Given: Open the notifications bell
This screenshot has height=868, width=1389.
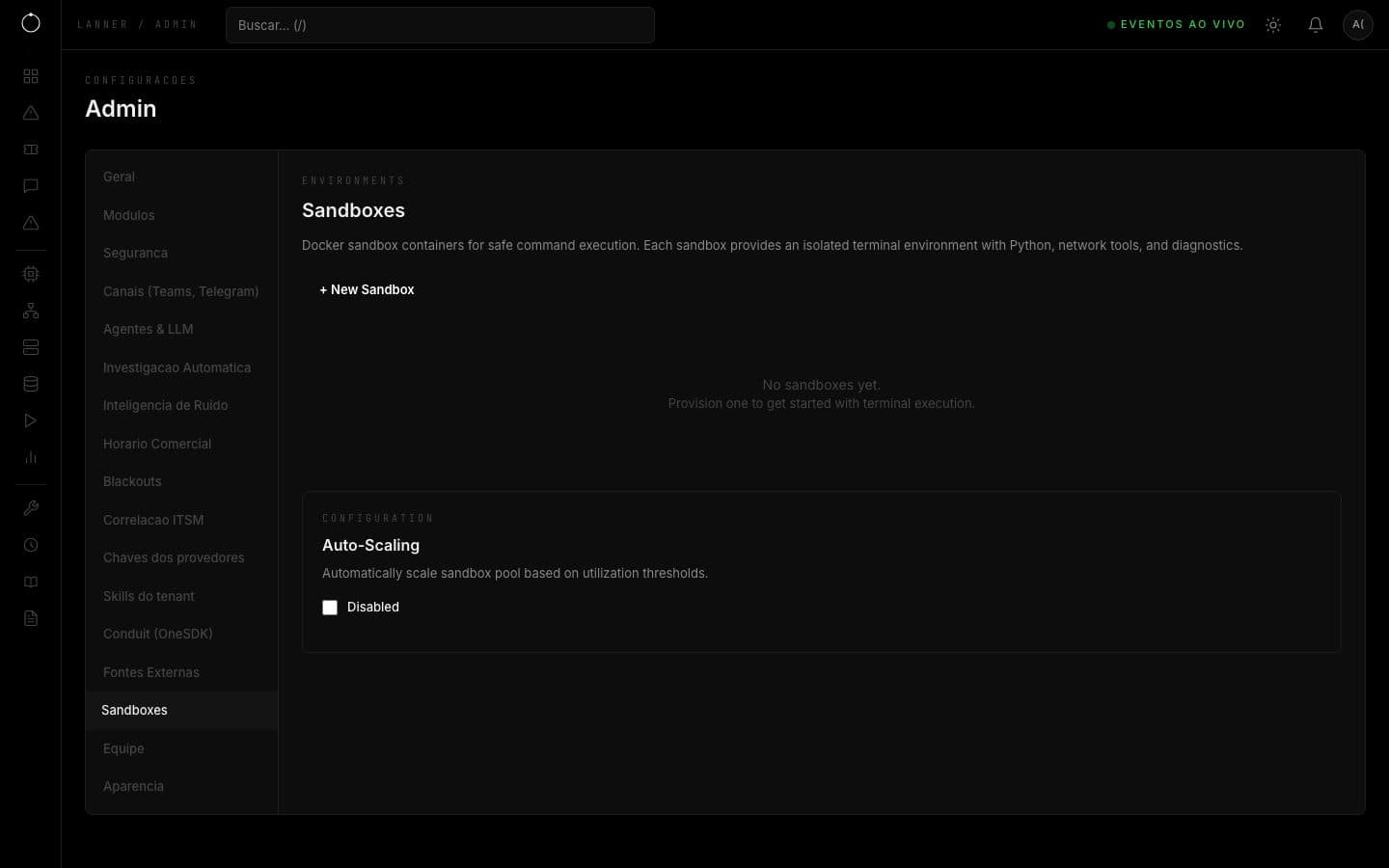Looking at the screenshot, I should click(1316, 25).
